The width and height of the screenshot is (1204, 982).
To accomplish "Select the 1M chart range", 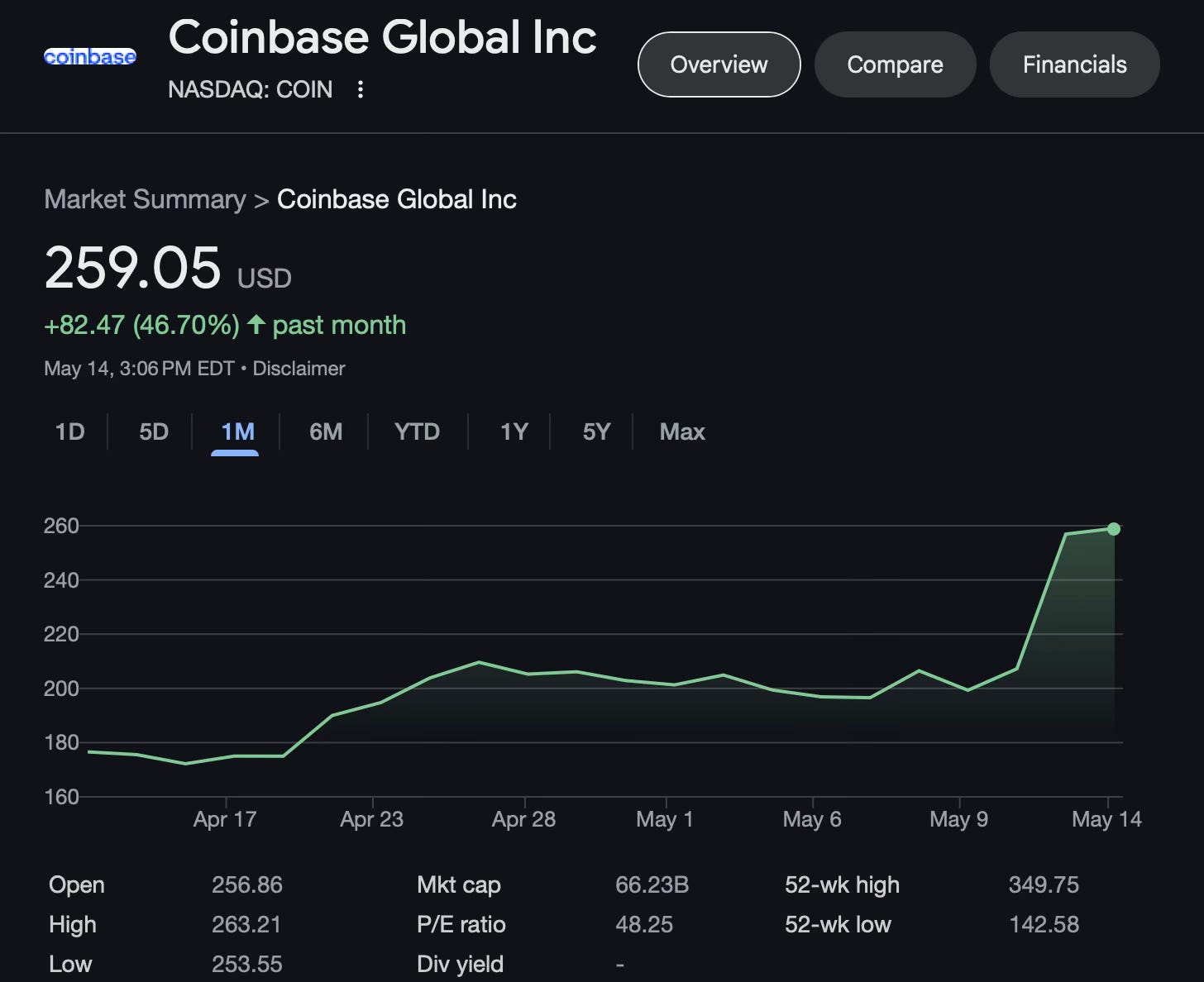I will click(237, 431).
